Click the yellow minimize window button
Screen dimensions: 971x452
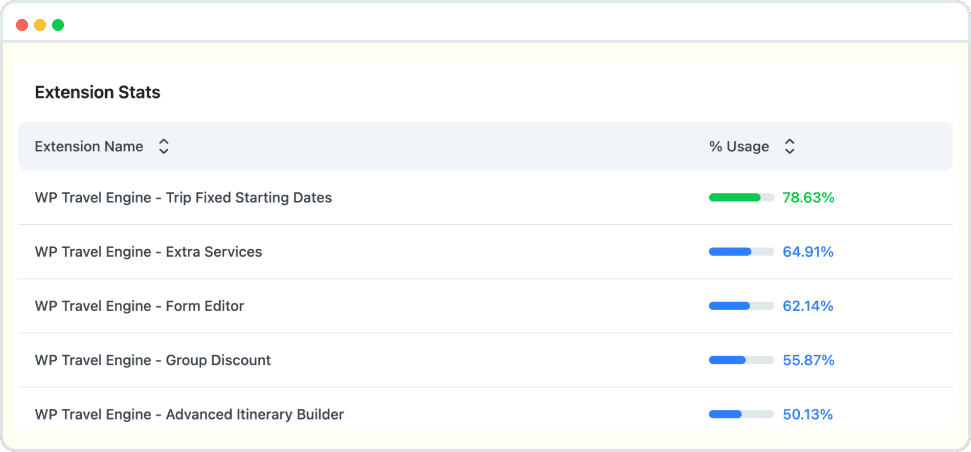(x=40, y=25)
